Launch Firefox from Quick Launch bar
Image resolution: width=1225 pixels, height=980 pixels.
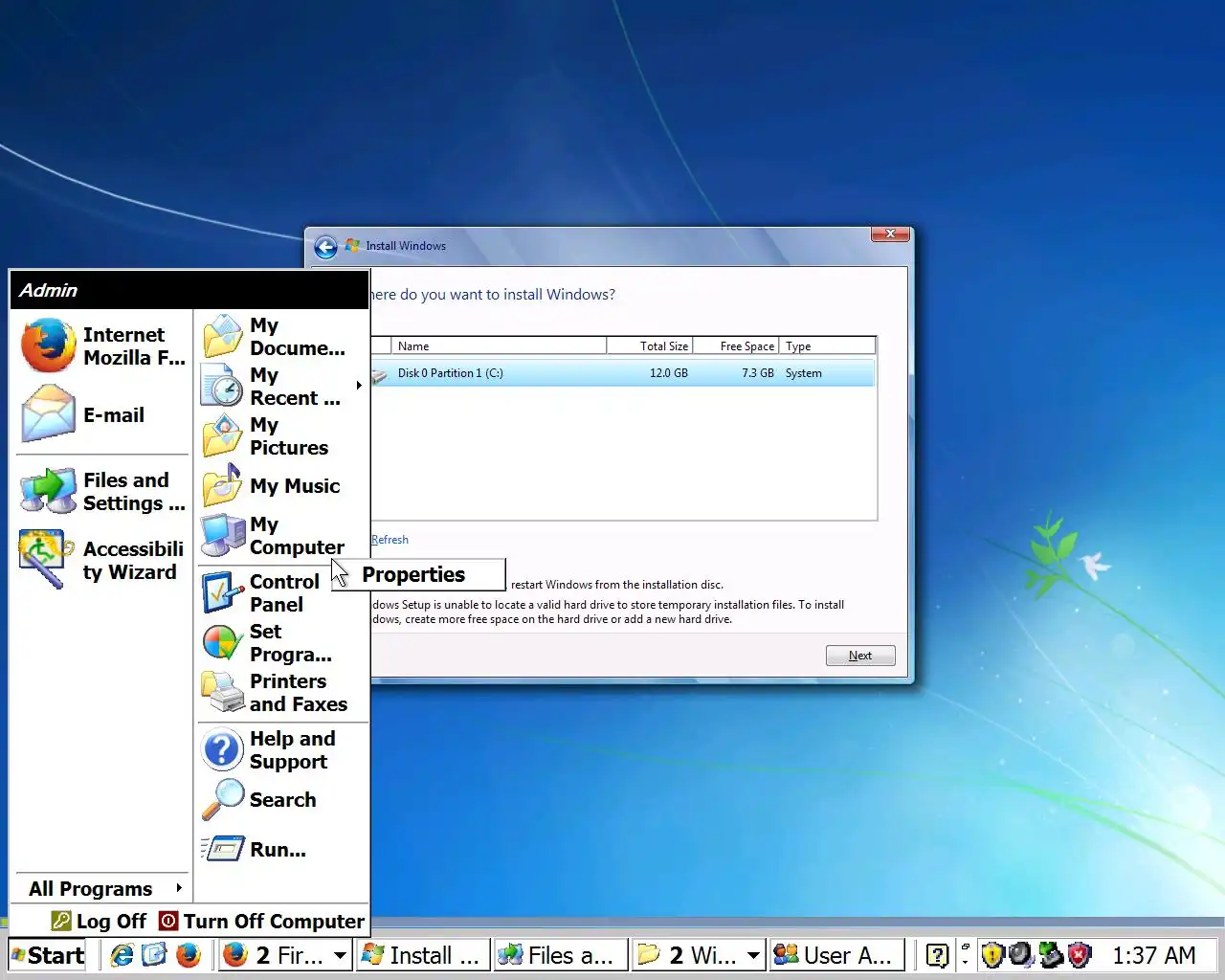click(188, 955)
